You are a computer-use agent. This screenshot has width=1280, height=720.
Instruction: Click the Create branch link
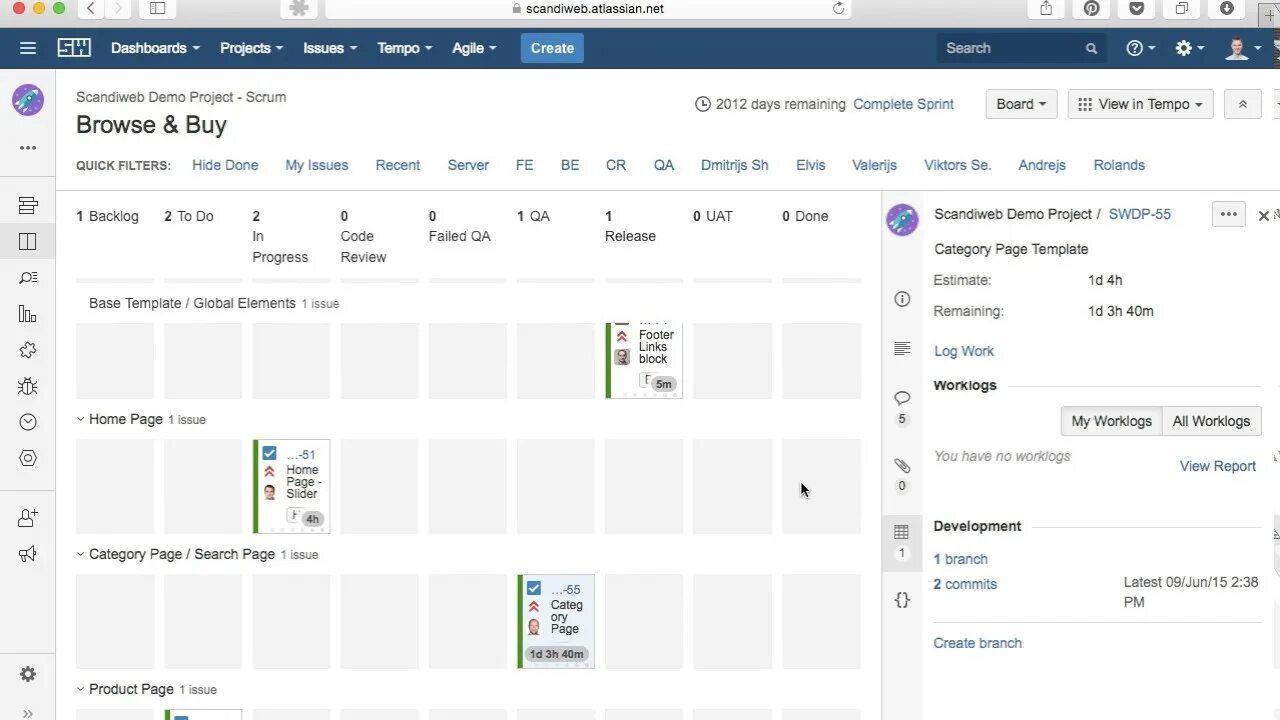pyautogui.click(x=977, y=643)
